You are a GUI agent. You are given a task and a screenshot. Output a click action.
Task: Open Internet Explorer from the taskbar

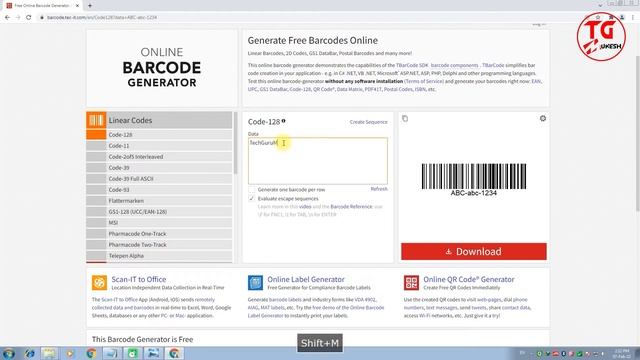coord(29,353)
